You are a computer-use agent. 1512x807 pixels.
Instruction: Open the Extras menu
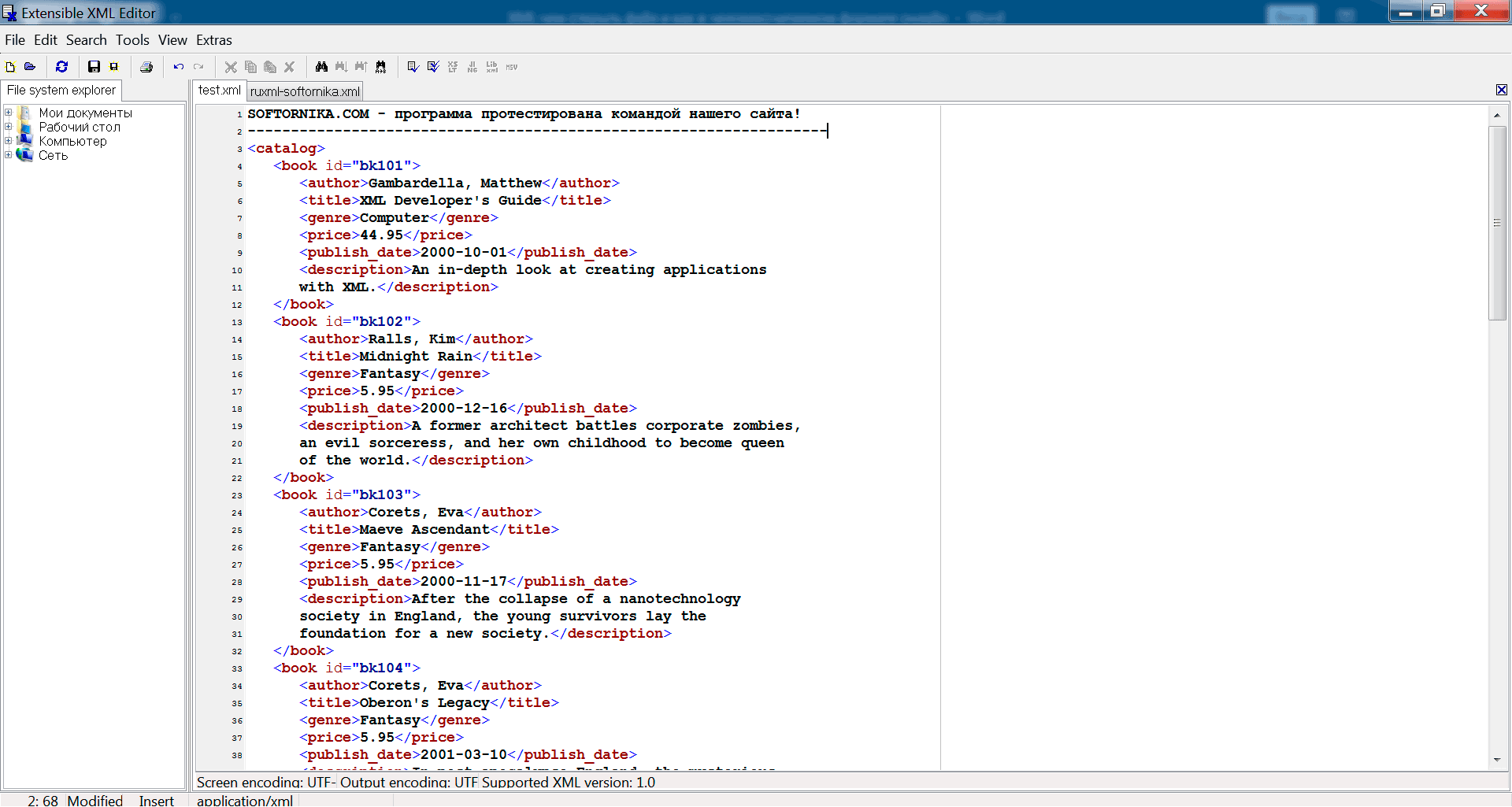pos(213,40)
